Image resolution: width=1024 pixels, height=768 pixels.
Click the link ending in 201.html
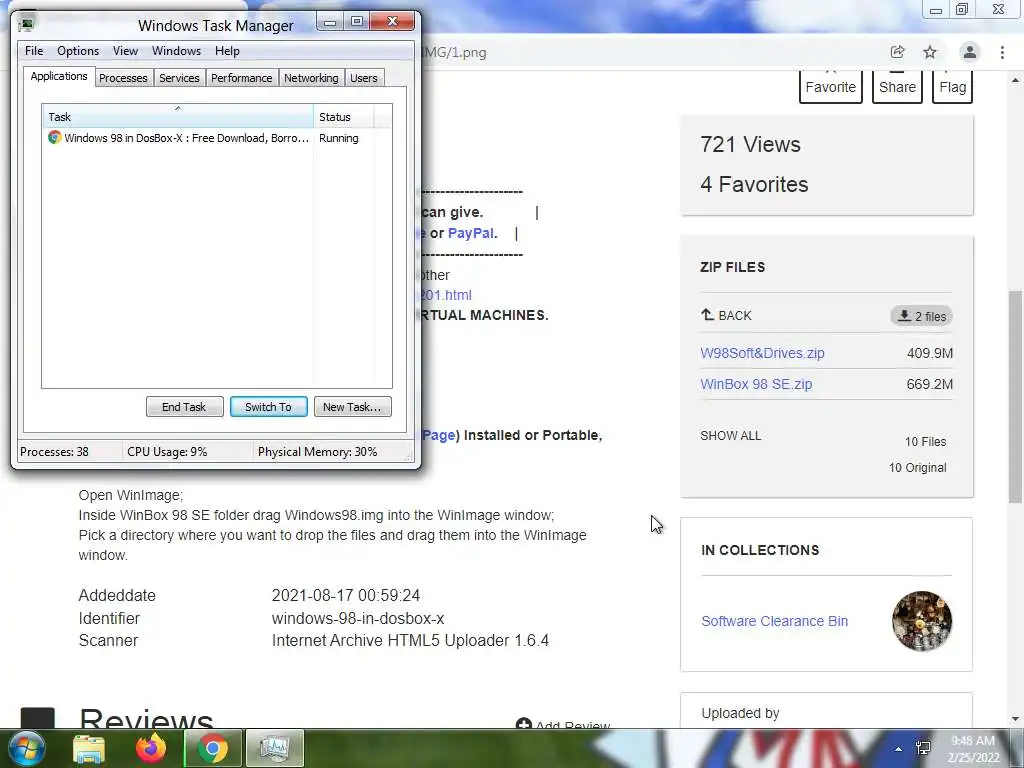point(446,295)
